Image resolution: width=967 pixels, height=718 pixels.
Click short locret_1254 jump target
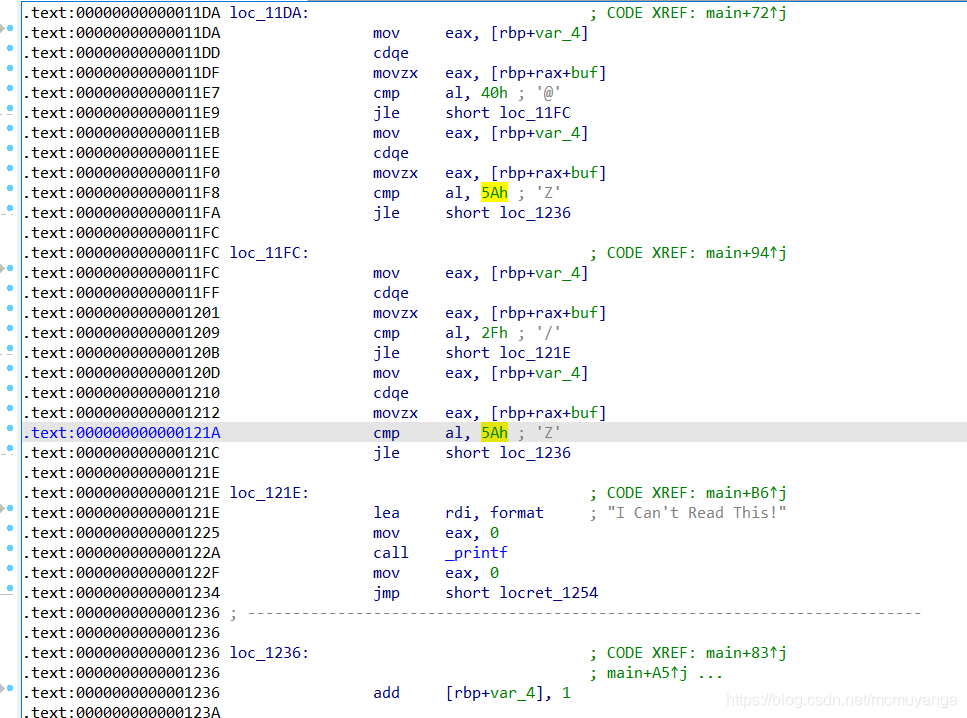[x=522, y=593]
